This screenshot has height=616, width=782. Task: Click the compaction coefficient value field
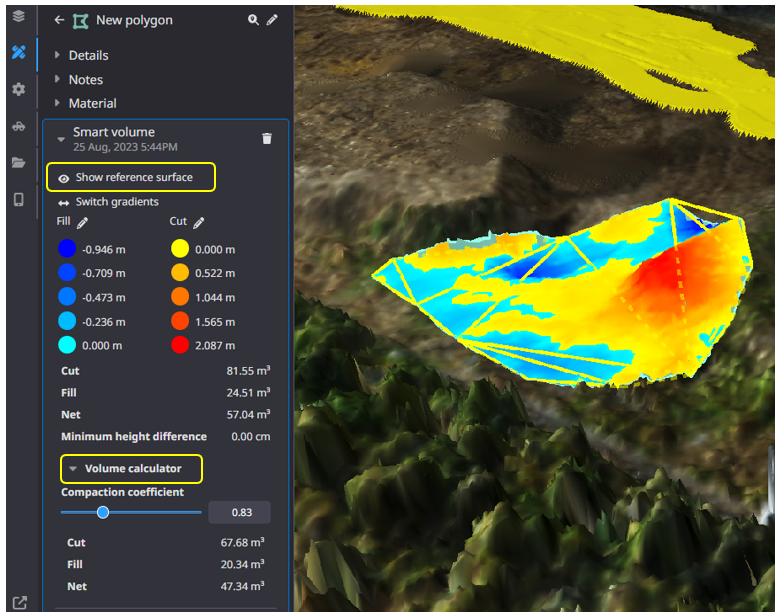click(239, 512)
